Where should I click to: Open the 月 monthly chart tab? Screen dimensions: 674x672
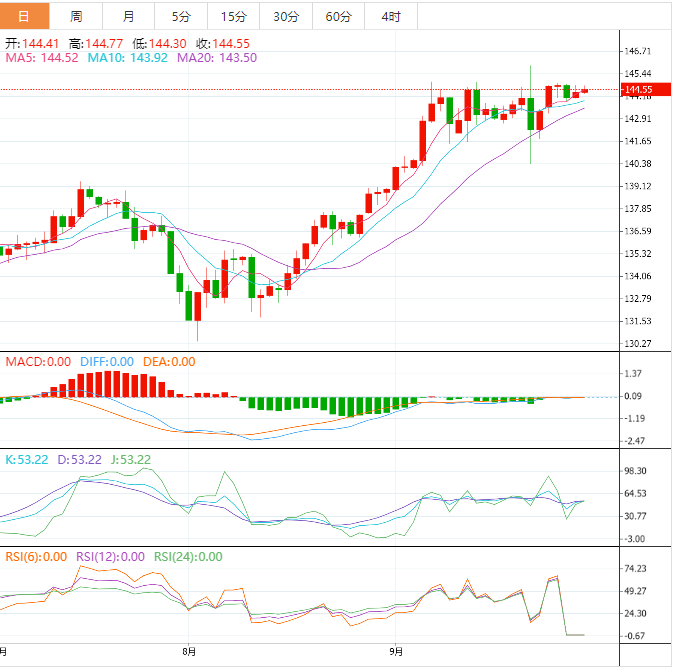(x=129, y=16)
